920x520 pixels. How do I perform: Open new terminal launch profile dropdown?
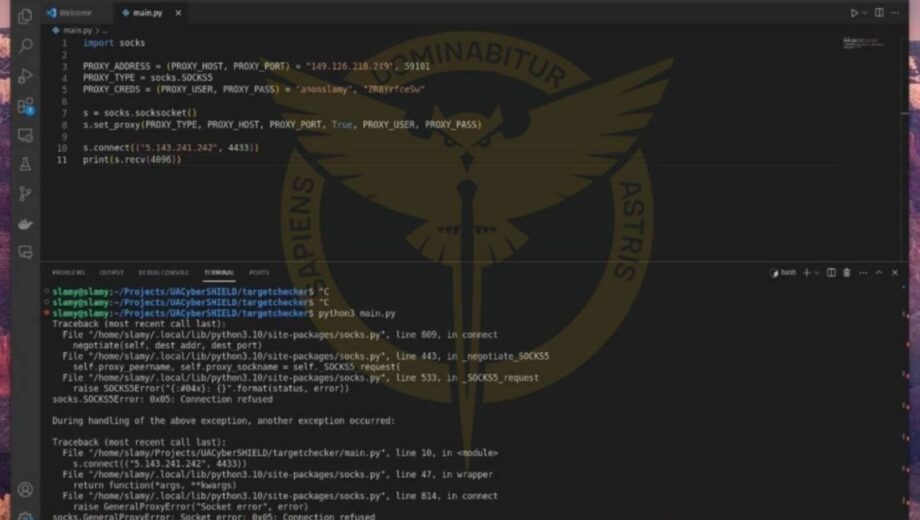click(816, 272)
